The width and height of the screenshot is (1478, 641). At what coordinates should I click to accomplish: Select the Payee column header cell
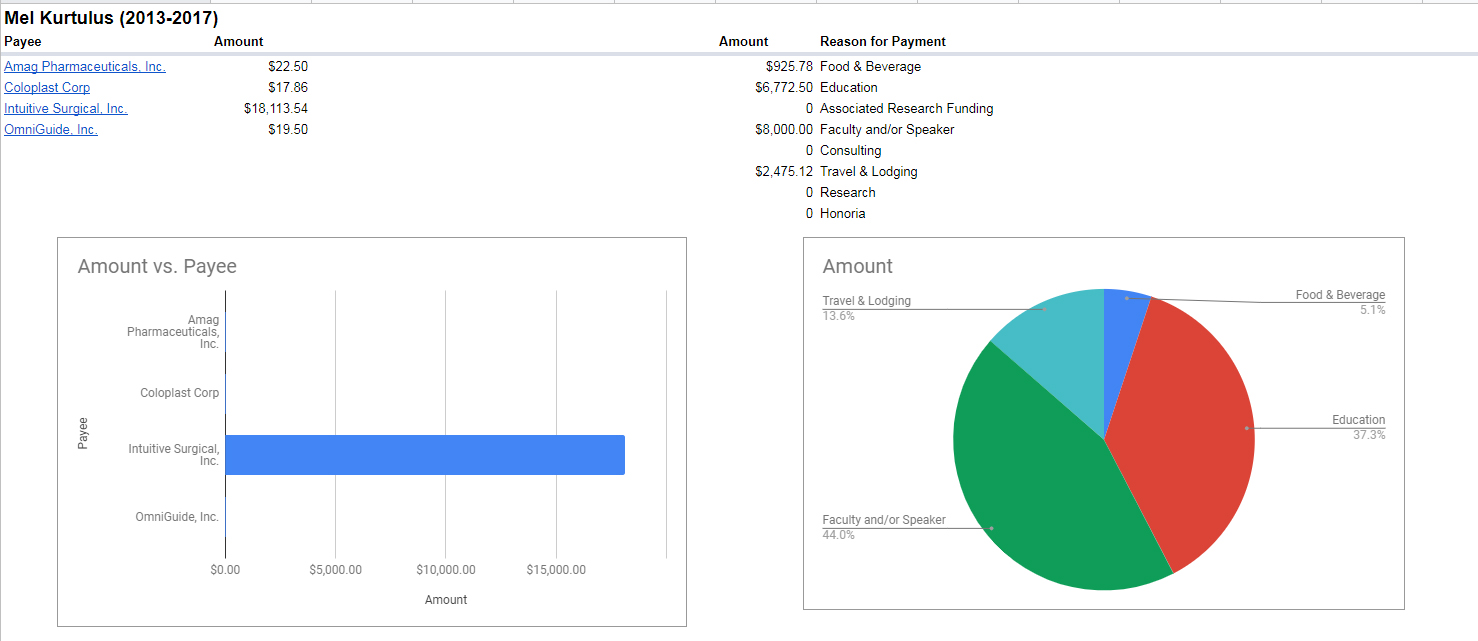tap(23, 42)
